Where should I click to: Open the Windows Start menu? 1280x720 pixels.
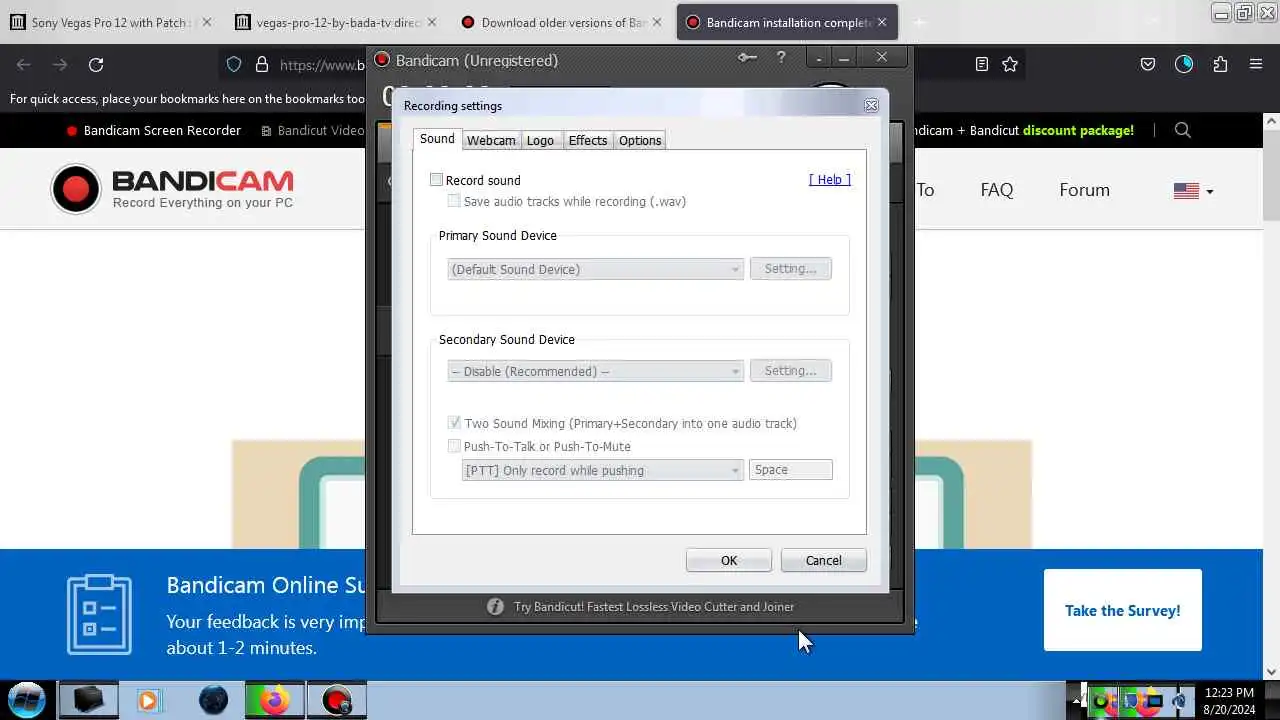pyautogui.click(x=27, y=700)
